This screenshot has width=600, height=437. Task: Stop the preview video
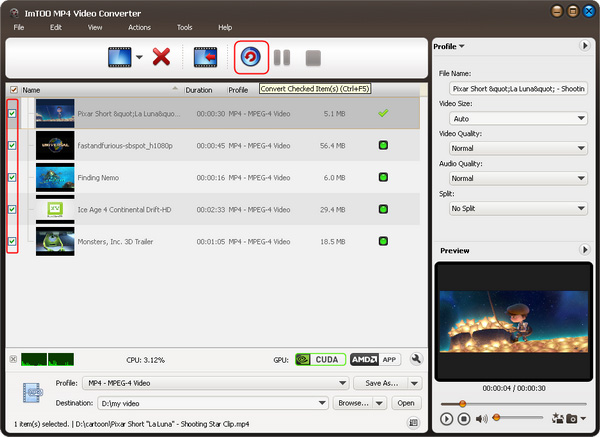coord(464,419)
